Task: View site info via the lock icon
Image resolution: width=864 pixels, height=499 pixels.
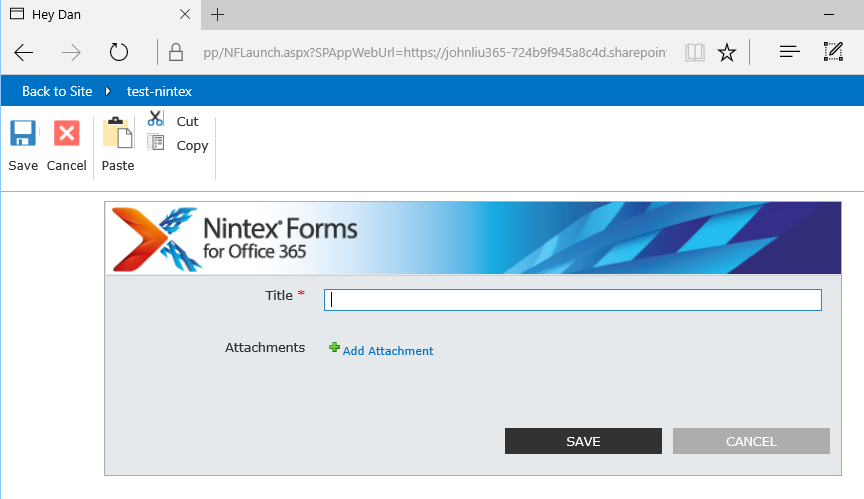Action: [x=176, y=52]
